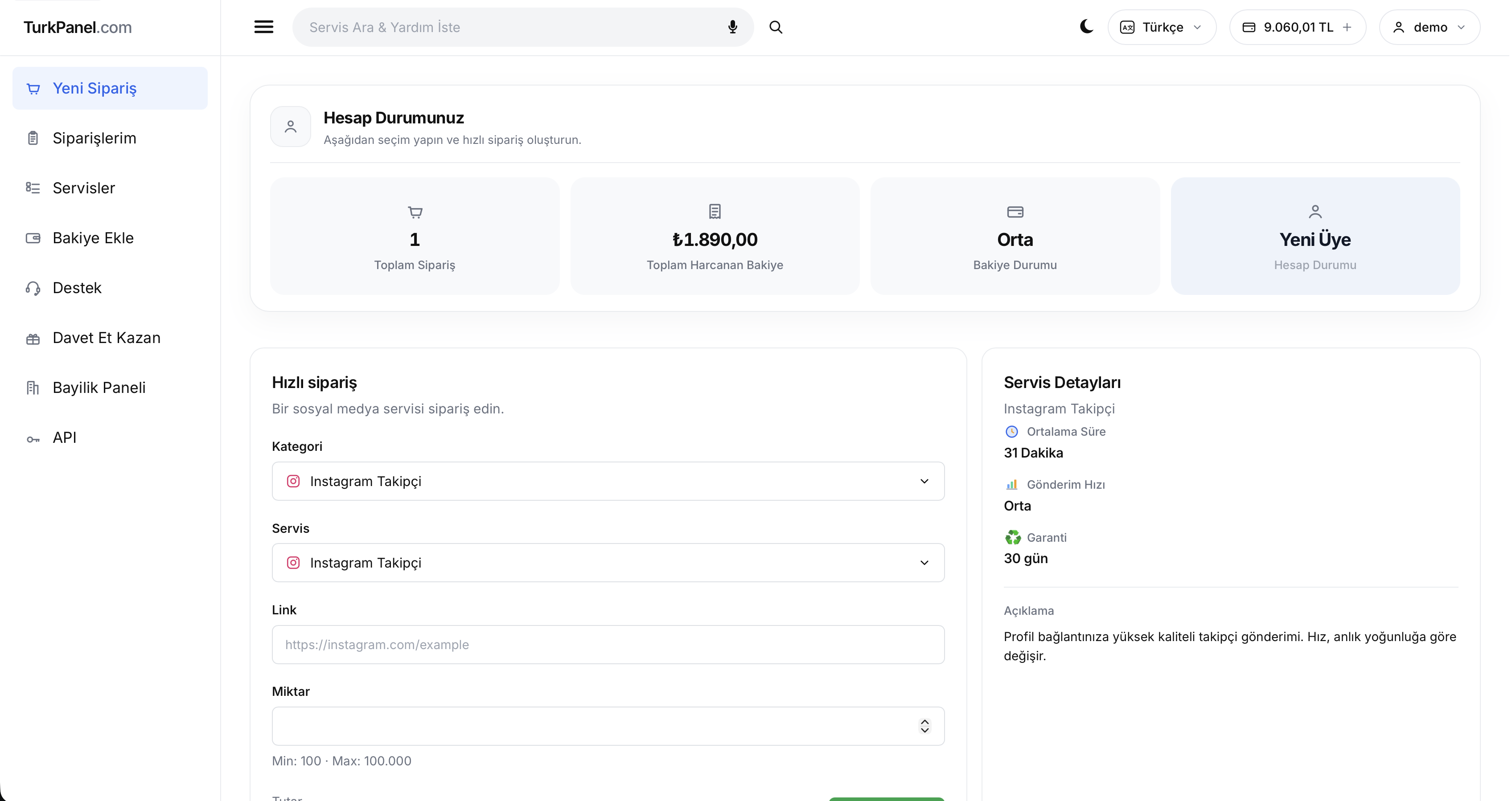Expand the Kategori dropdown

(x=608, y=481)
